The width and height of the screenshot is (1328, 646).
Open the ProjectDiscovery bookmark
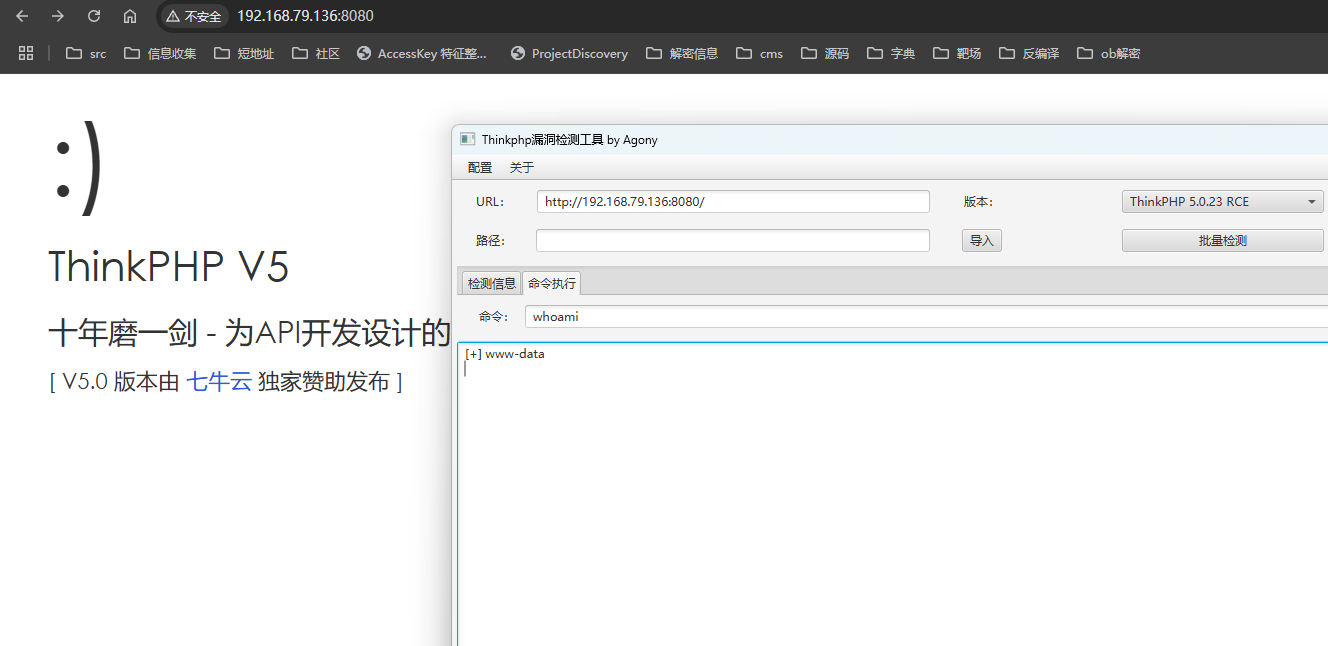click(x=569, y=53)
